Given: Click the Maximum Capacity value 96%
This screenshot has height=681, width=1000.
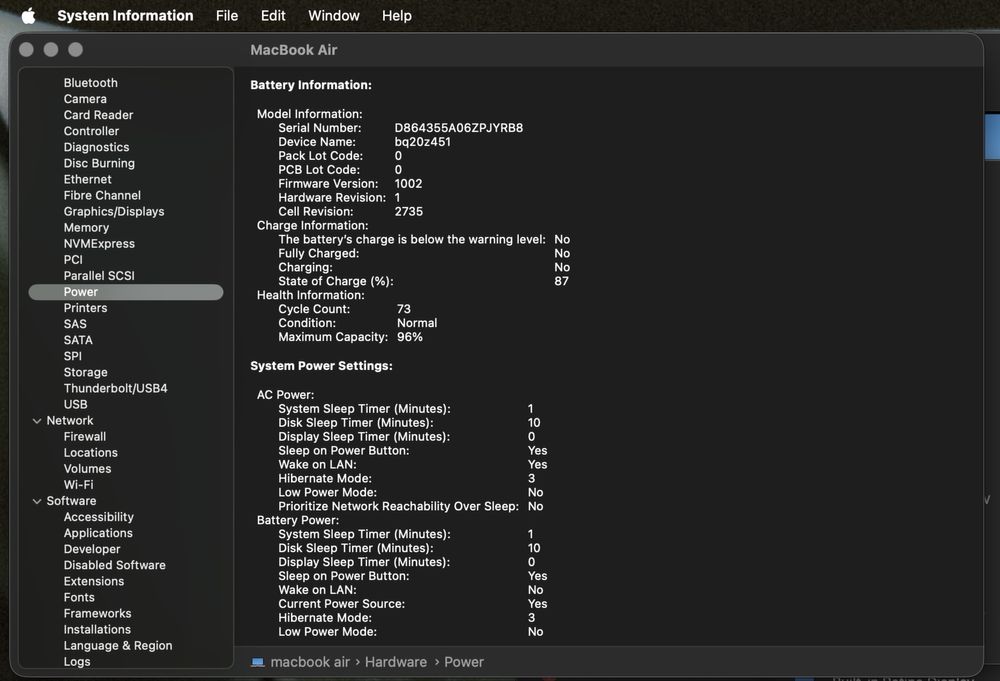Looking at the screenshot, I should tap(409, 337).
